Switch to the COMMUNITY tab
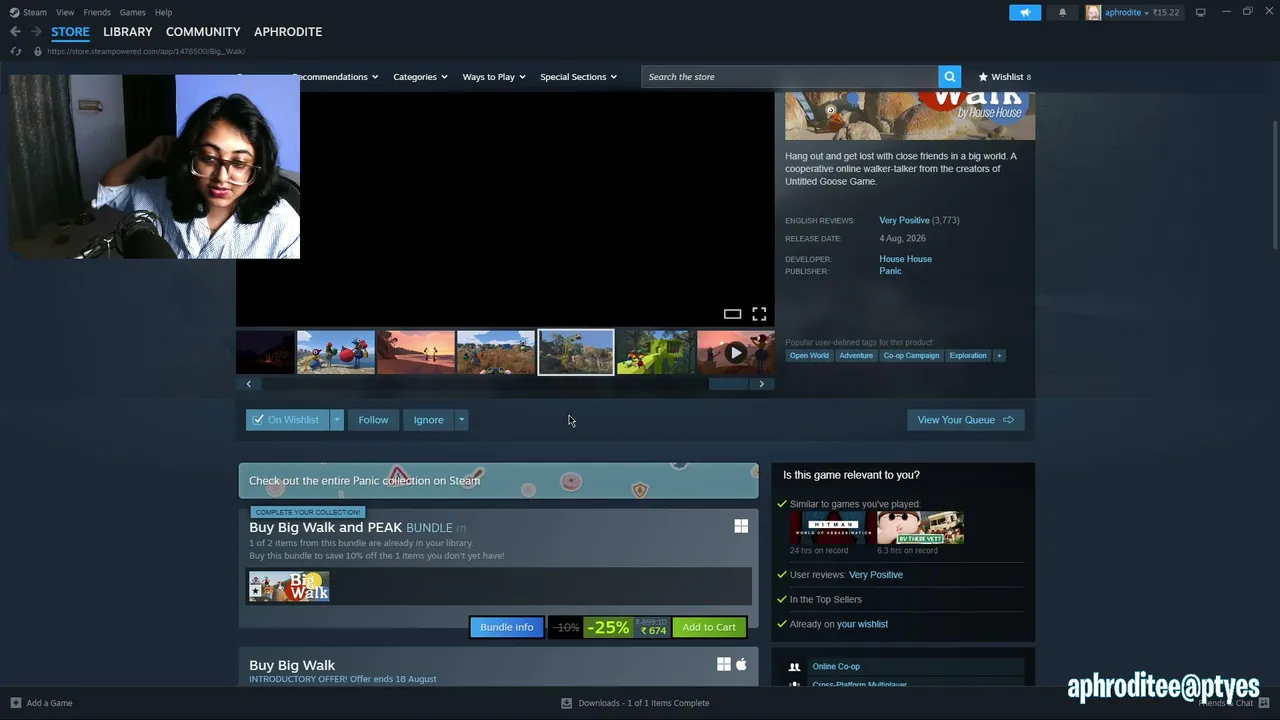This screenshot has width=1280, height=720. pyautogui.click(x=203, y=32)
